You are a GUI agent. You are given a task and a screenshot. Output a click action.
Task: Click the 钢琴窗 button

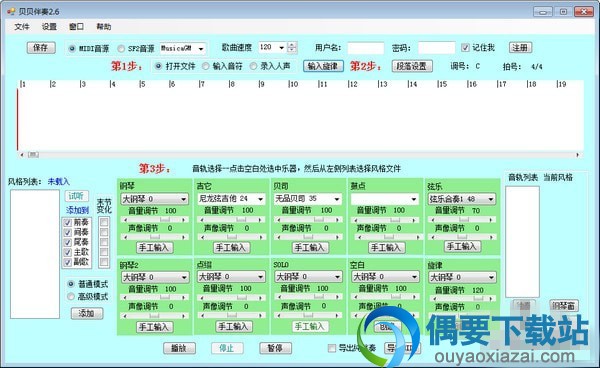coord(564,306)
